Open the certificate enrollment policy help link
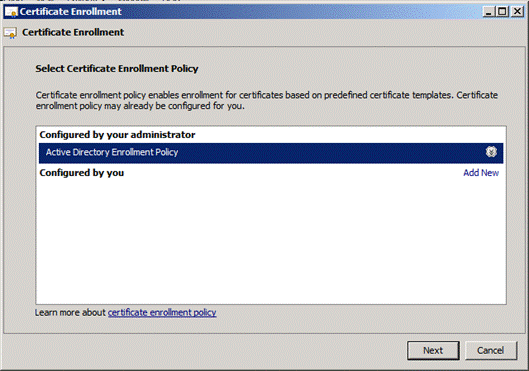Screen dimensions: 529x371 [x=162, y=313]
